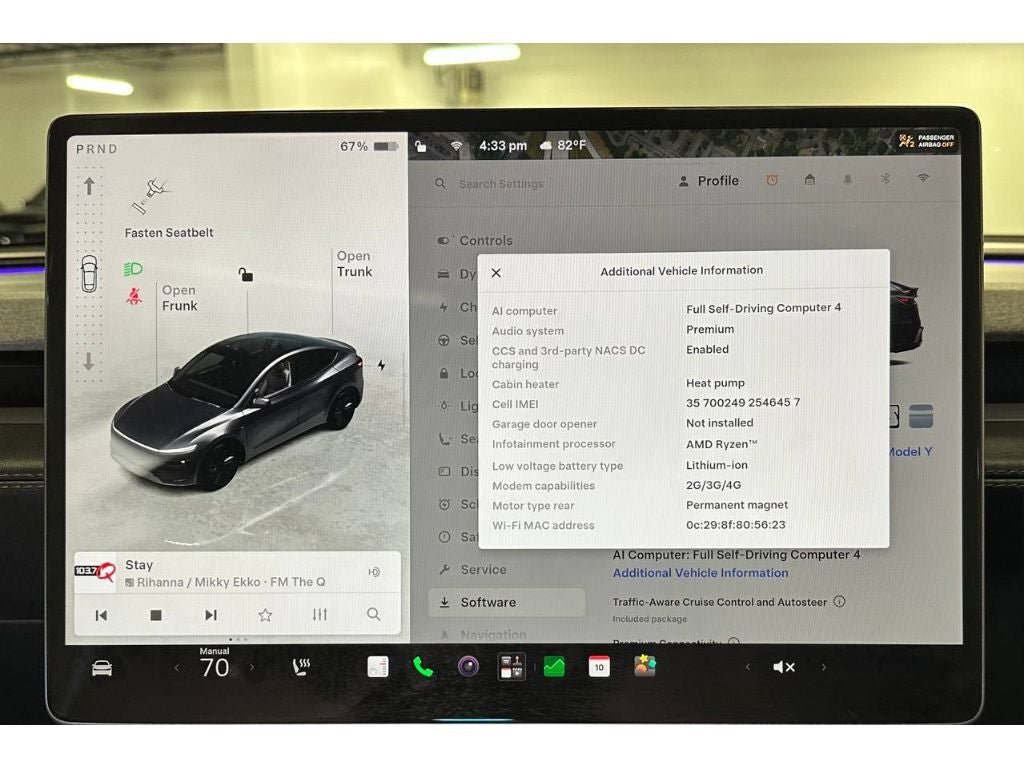Click the Search Settings field
Viewport: 1024px width, 768px height.
point(501,184)
